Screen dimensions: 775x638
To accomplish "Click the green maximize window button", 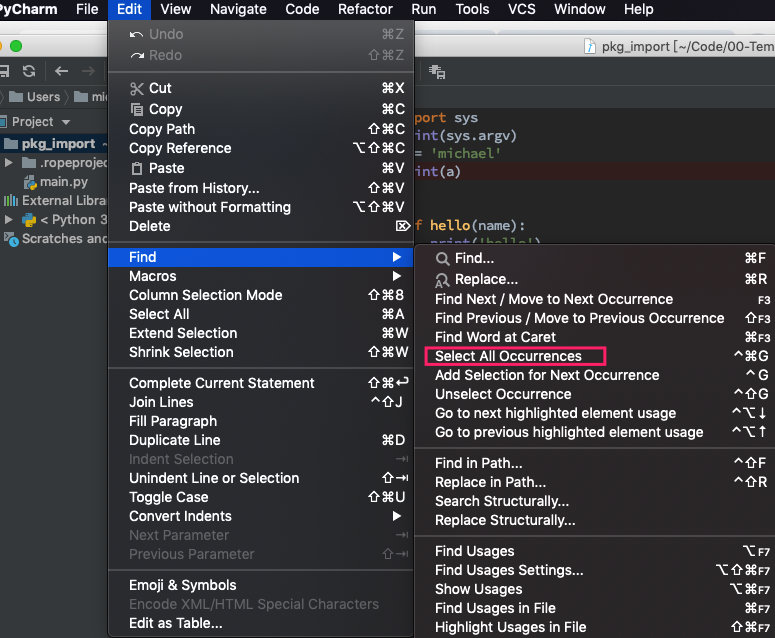I will (16, 46).
